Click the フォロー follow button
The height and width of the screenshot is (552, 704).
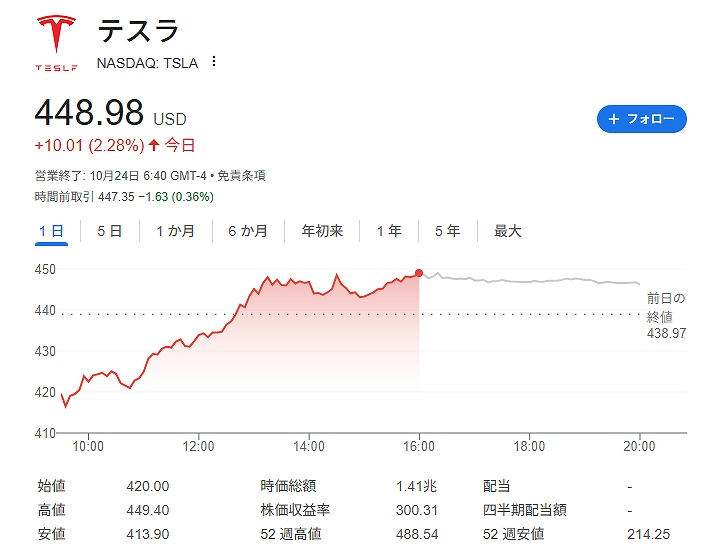[x=641, y=118]
